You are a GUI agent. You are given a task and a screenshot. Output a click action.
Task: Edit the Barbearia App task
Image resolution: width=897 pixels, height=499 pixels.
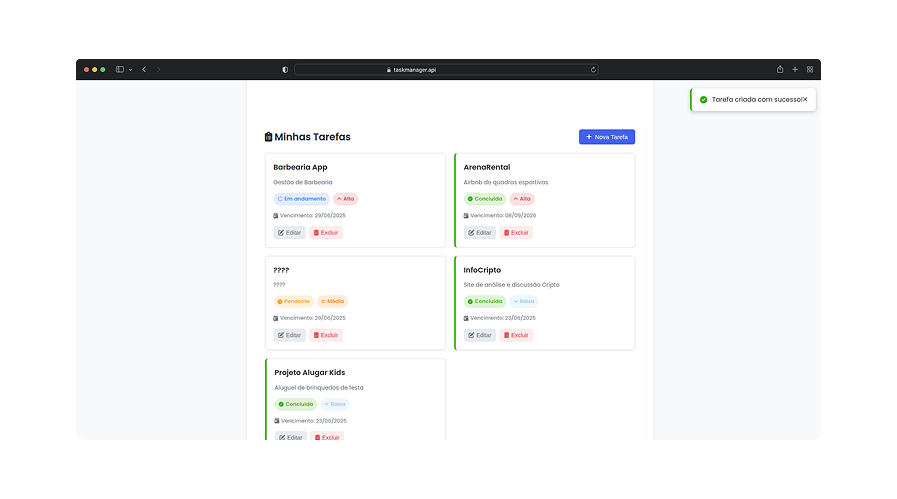click(x=289, y=232)
